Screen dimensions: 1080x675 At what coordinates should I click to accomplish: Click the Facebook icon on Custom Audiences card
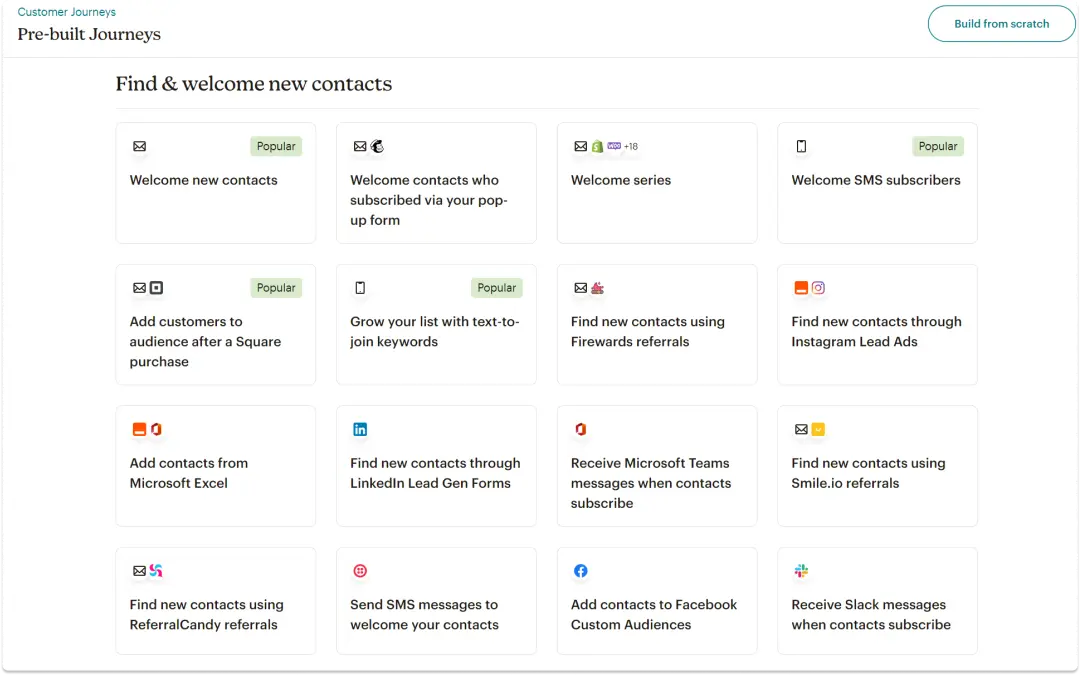(581, 571)
